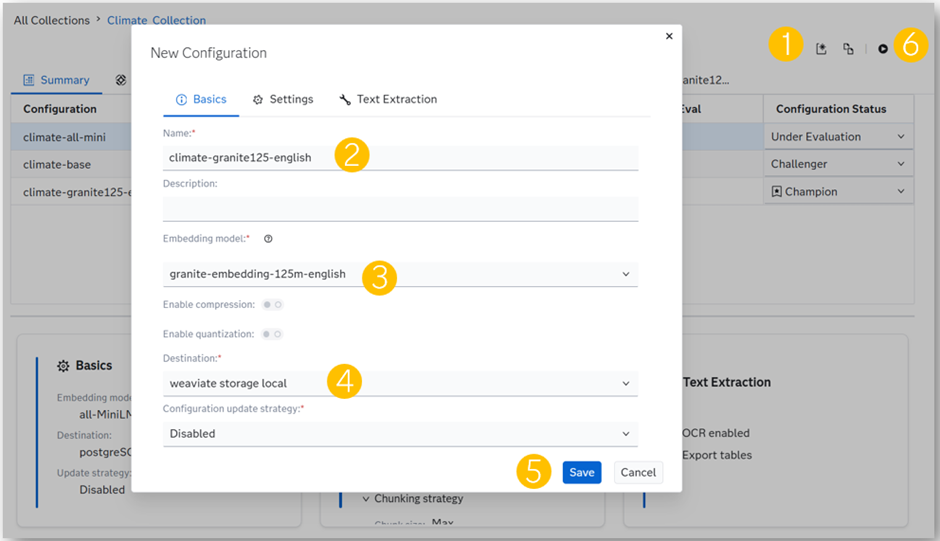The image size is (940, 541).
Task: Click the help icon beside Embedding model
Action: pyautogui.click(x=268, y=239)
